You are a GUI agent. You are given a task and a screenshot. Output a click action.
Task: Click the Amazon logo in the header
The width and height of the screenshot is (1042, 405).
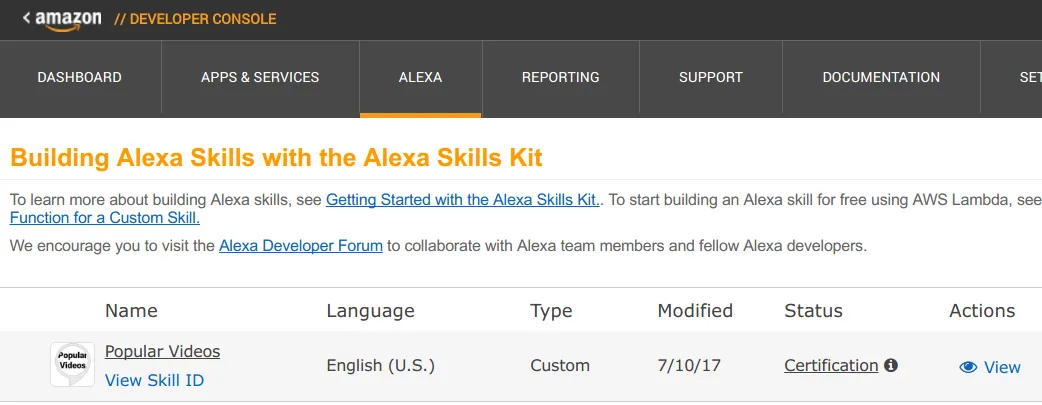click(x=68, y=20)
